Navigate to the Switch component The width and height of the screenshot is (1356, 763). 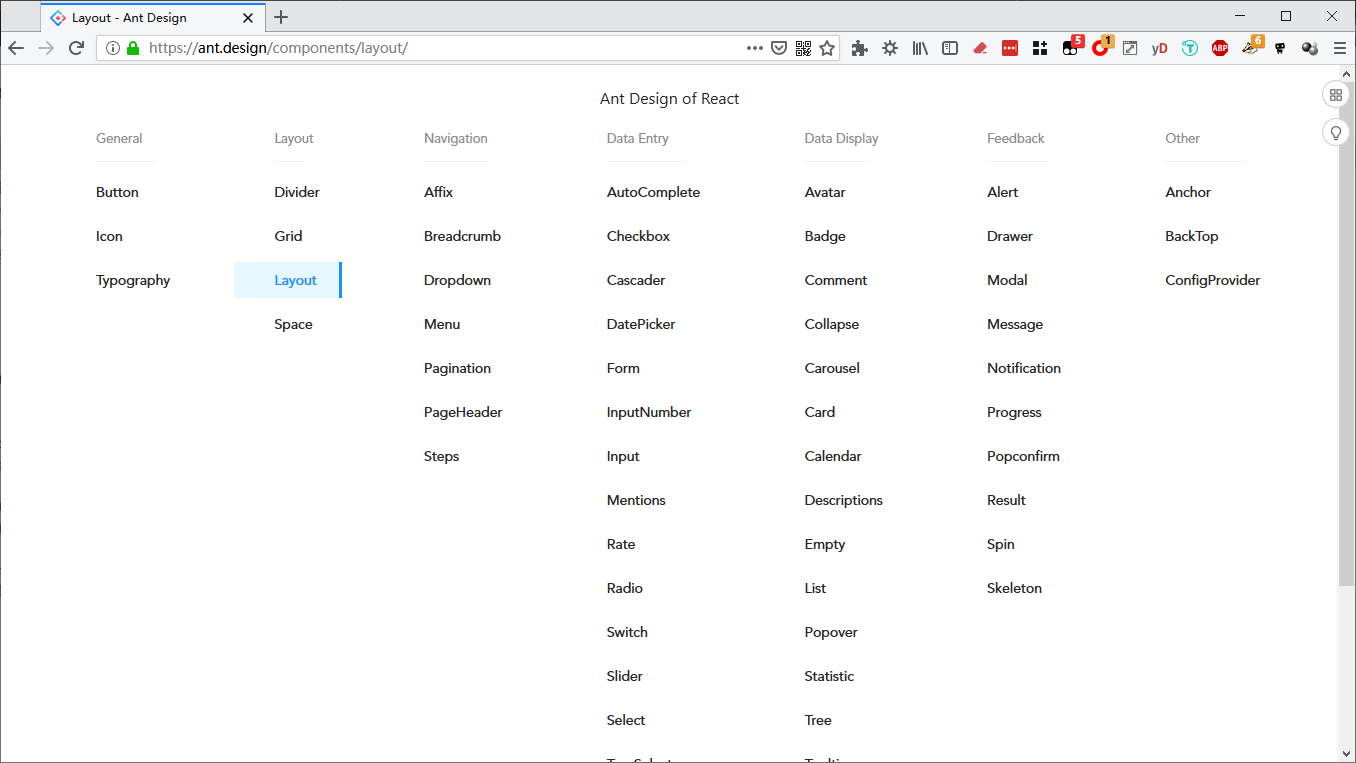tap(627, 632)
